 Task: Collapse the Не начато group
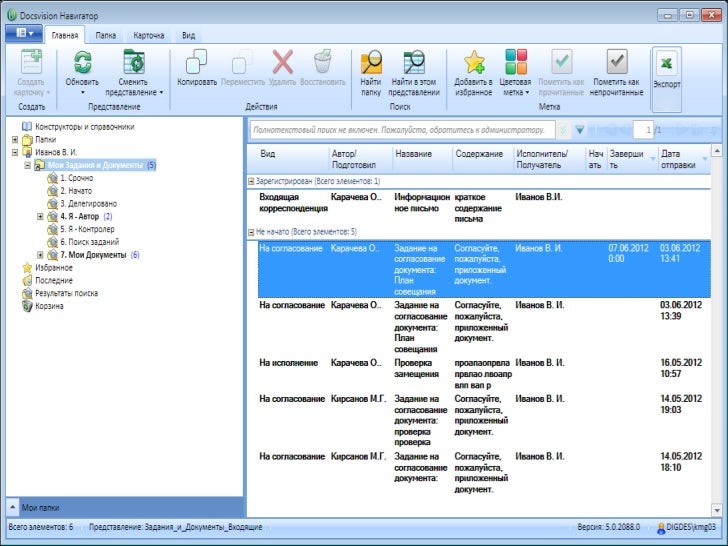(250, 231)
